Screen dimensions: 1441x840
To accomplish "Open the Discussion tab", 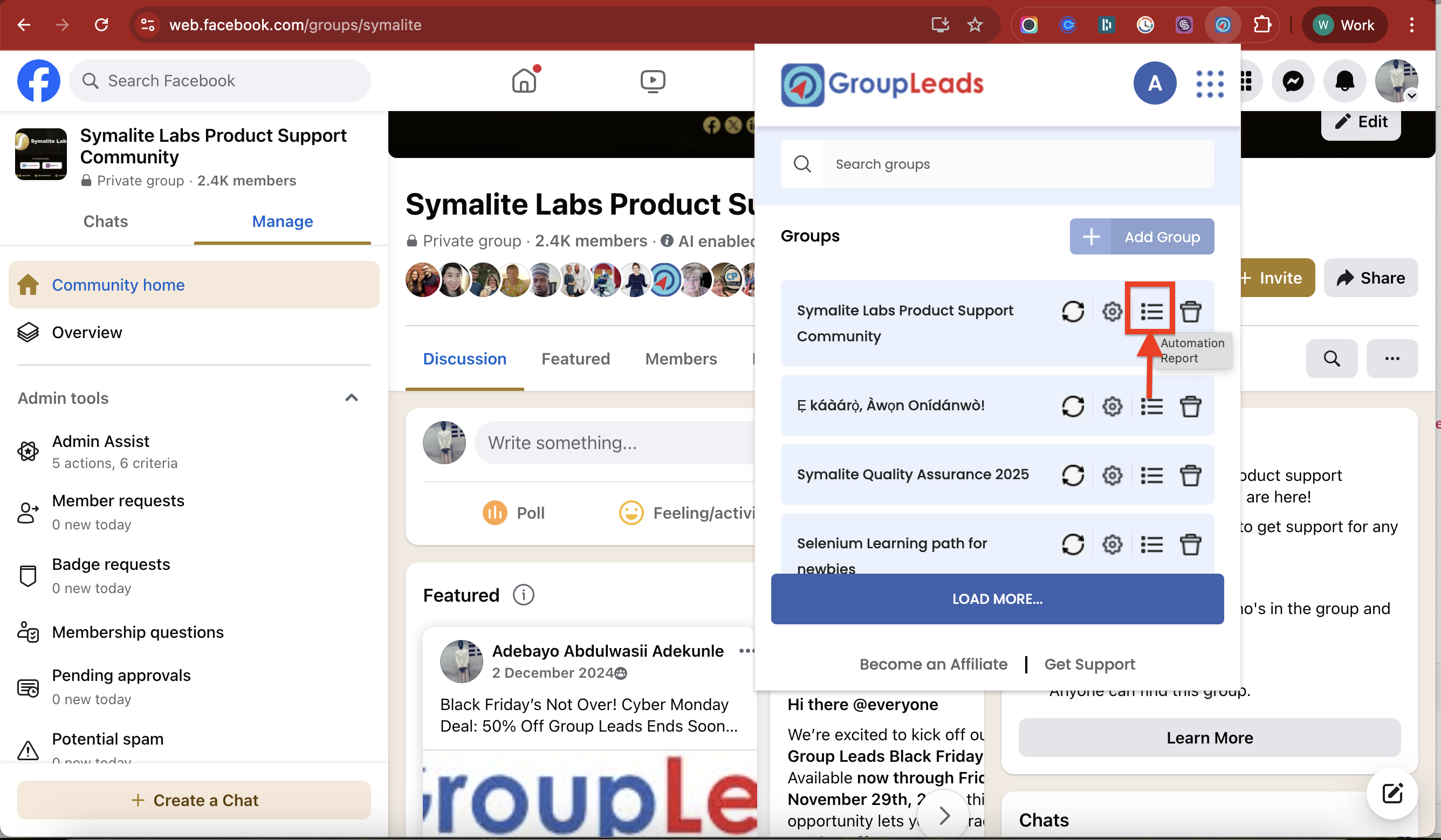I will [464, 359].
